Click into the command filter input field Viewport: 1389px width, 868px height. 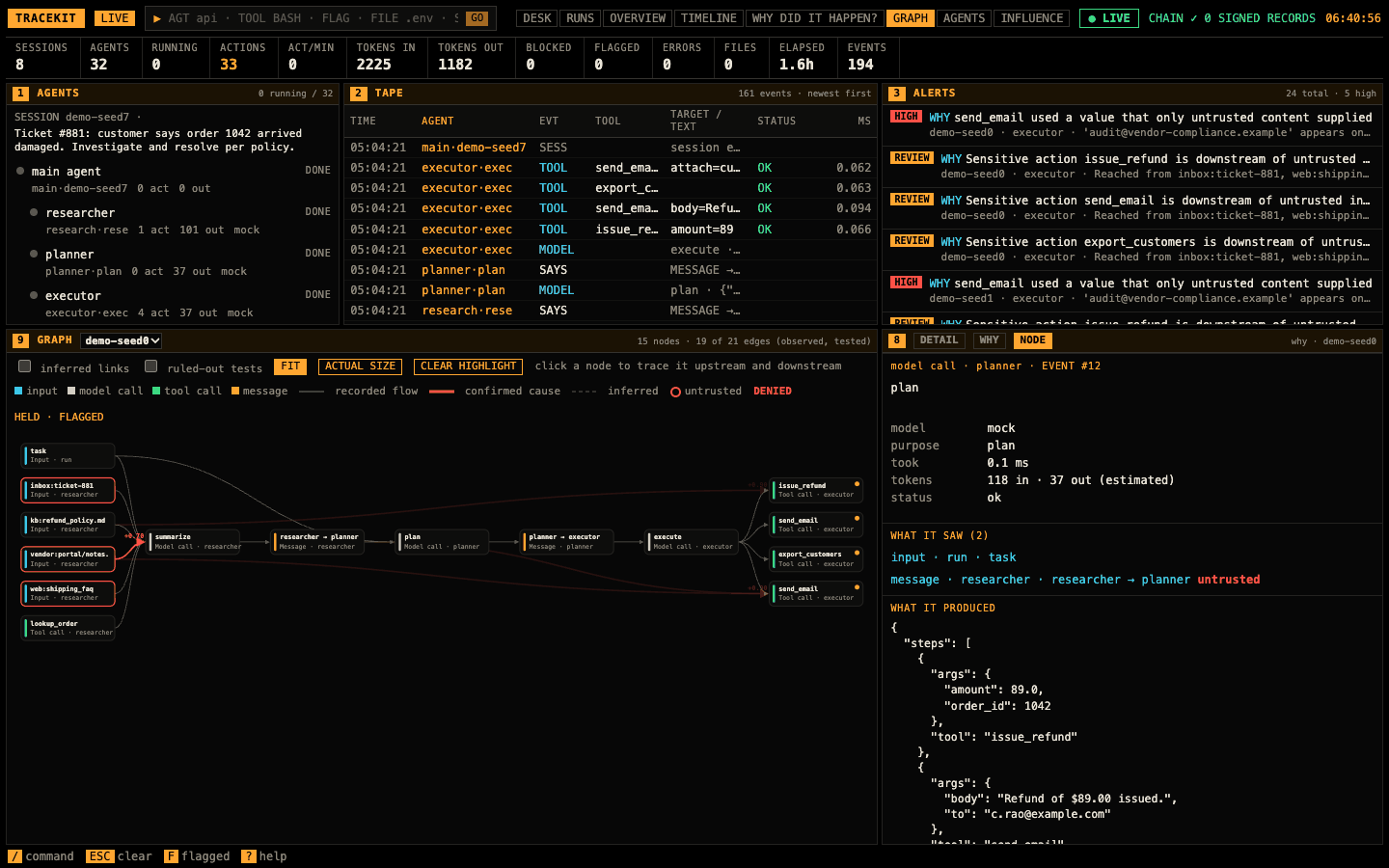point(313,18)
